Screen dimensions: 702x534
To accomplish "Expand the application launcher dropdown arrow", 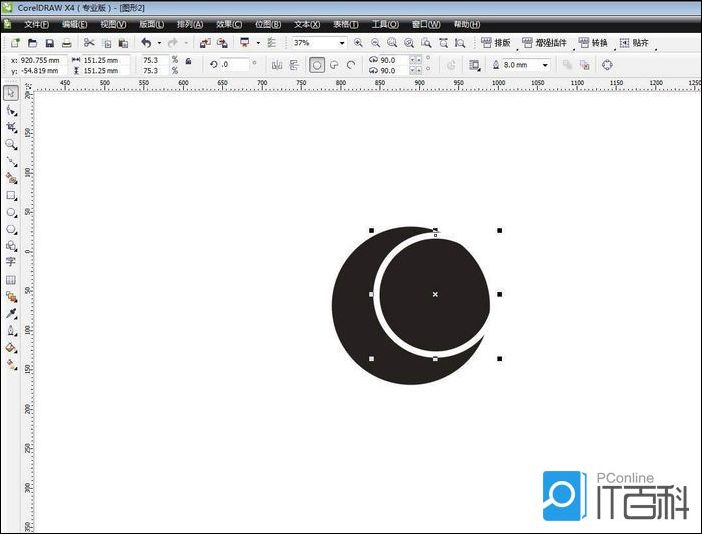I will (x=258, y=43).
